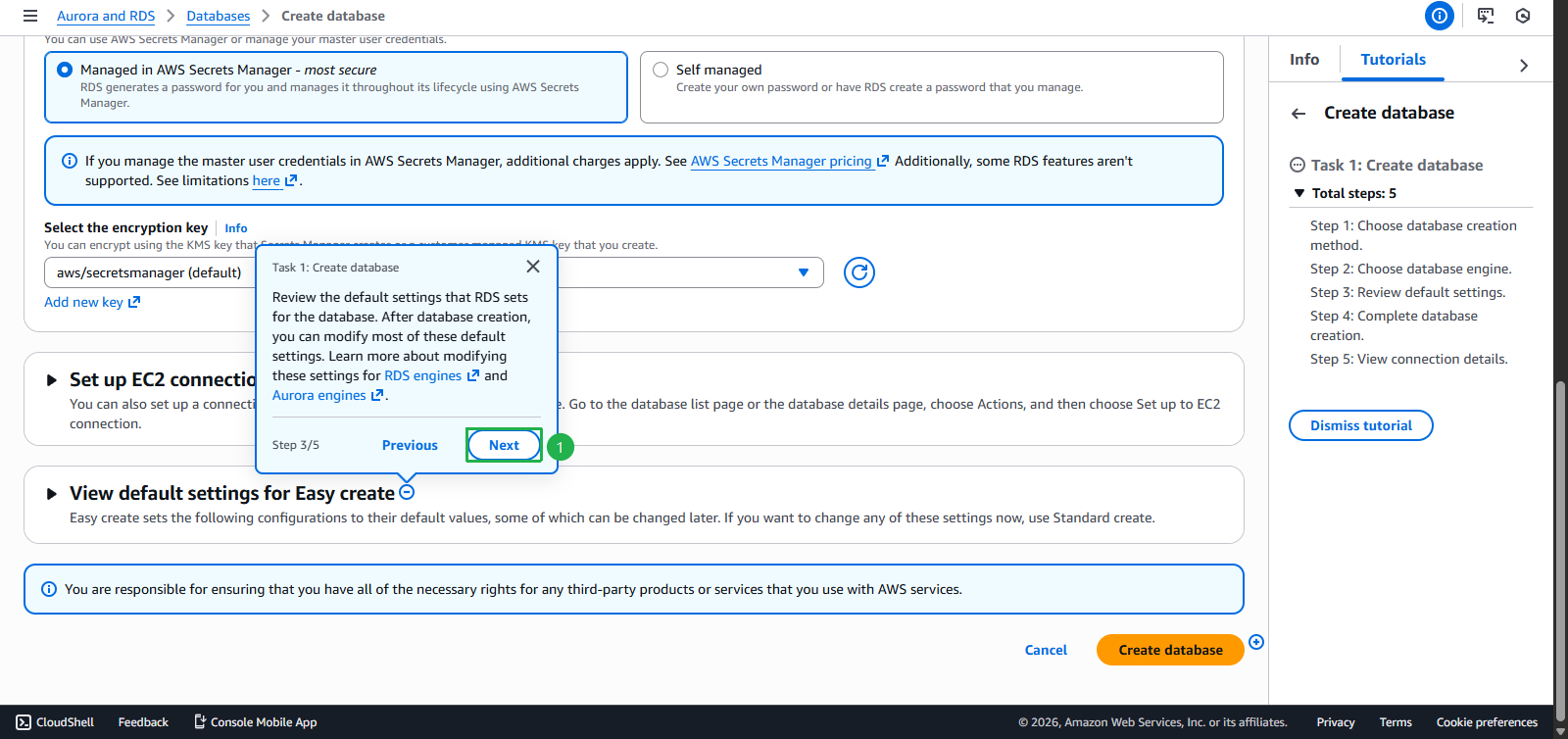Open CloudShell icon in top header

point(1486,16)
